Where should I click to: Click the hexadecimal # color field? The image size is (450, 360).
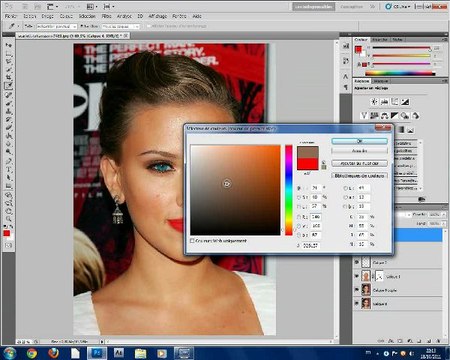click(311, 246)
